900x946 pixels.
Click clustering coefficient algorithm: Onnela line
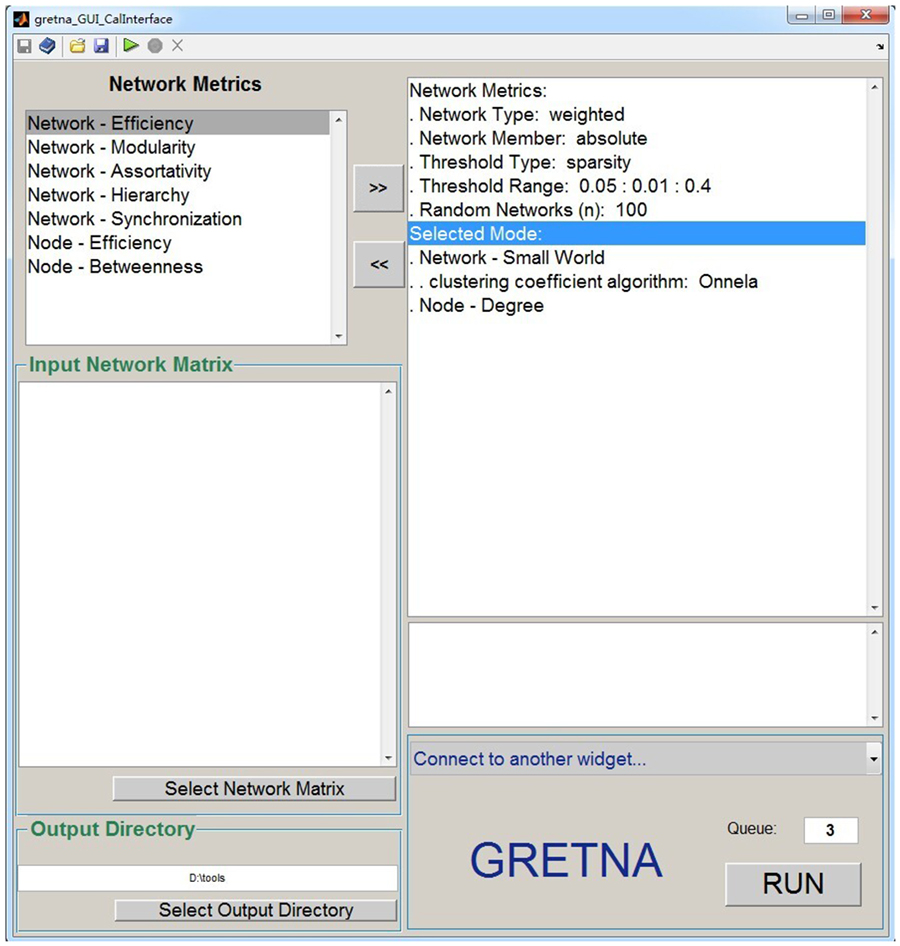point(637,281)
